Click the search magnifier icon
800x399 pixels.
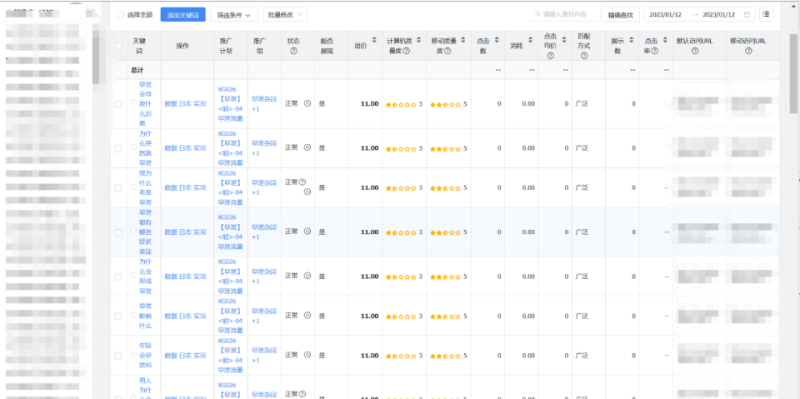pyautogui.click(x=538, y=14)
